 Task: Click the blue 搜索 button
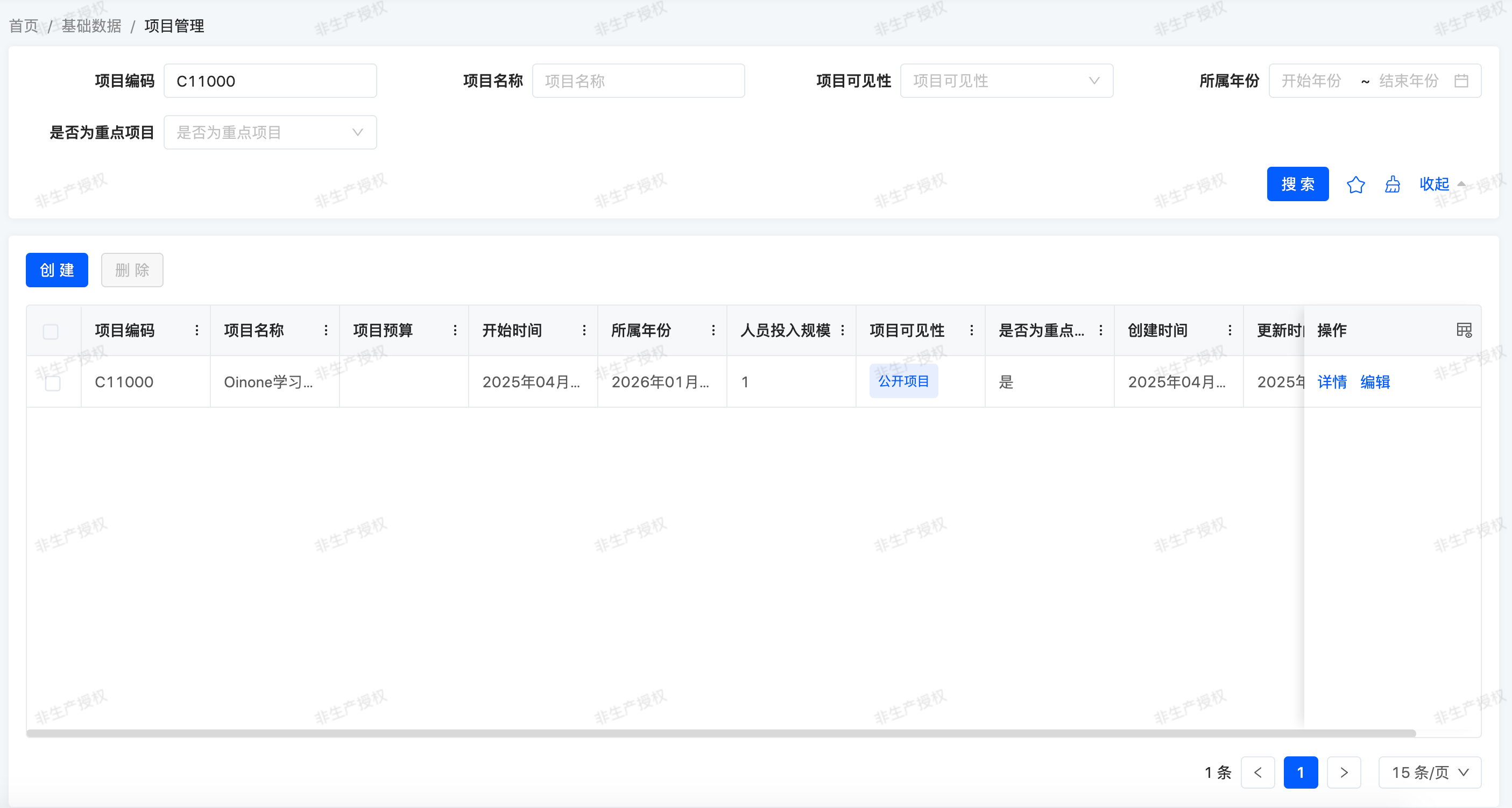(x=1297, y=185)
